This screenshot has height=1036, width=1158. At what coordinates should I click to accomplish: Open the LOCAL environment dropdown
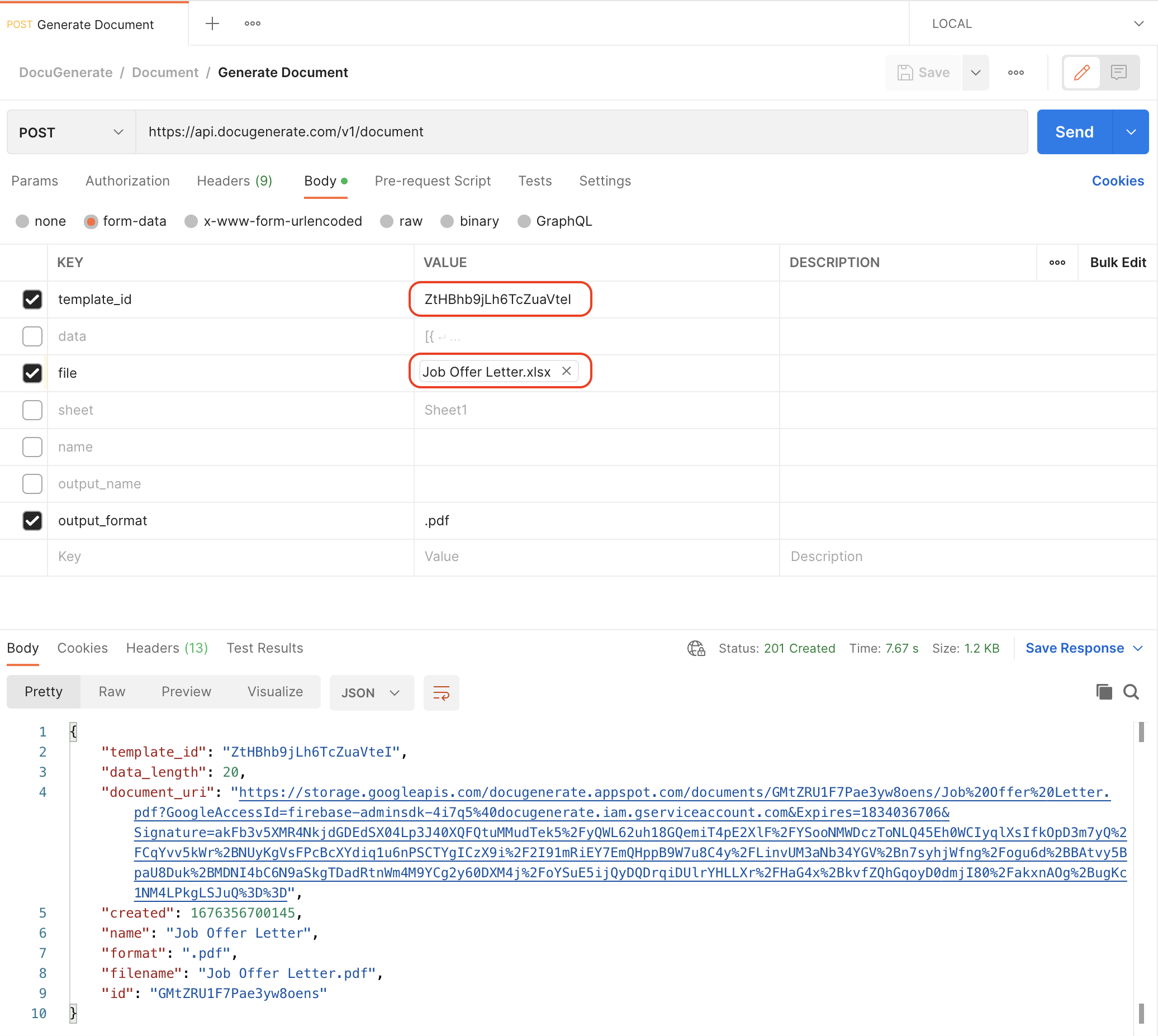1033,23
